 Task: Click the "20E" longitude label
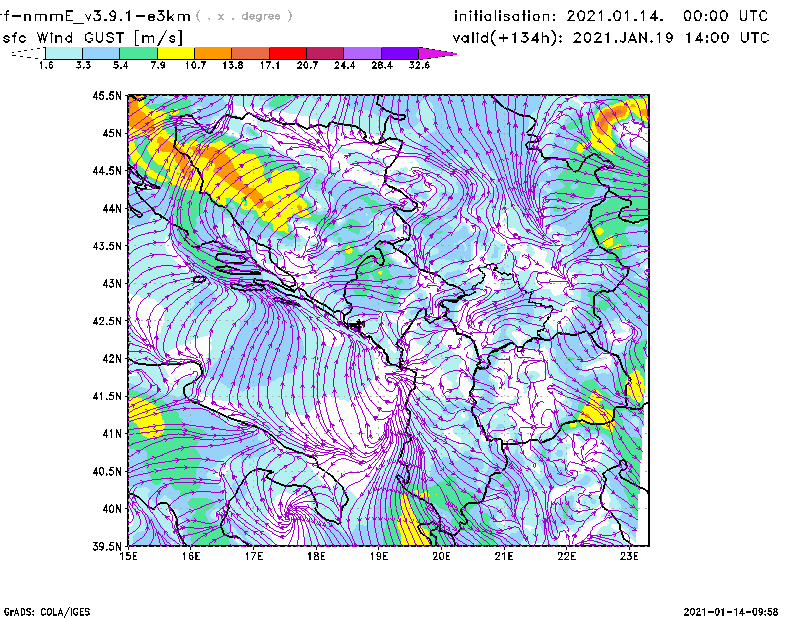pos(441,557)
